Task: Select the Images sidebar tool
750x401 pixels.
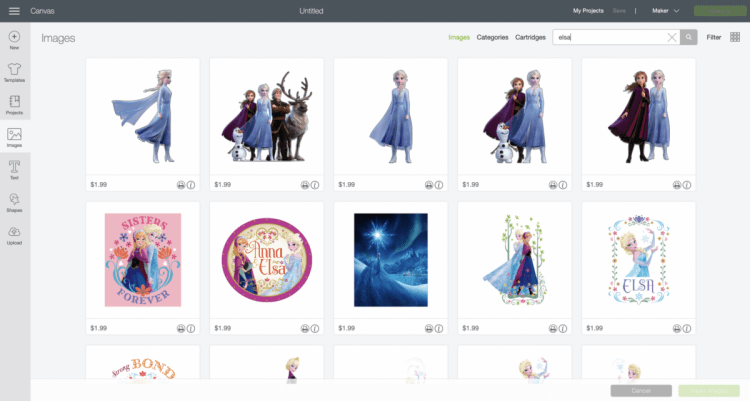Action: pyautogui.click(x=14, y=138)
